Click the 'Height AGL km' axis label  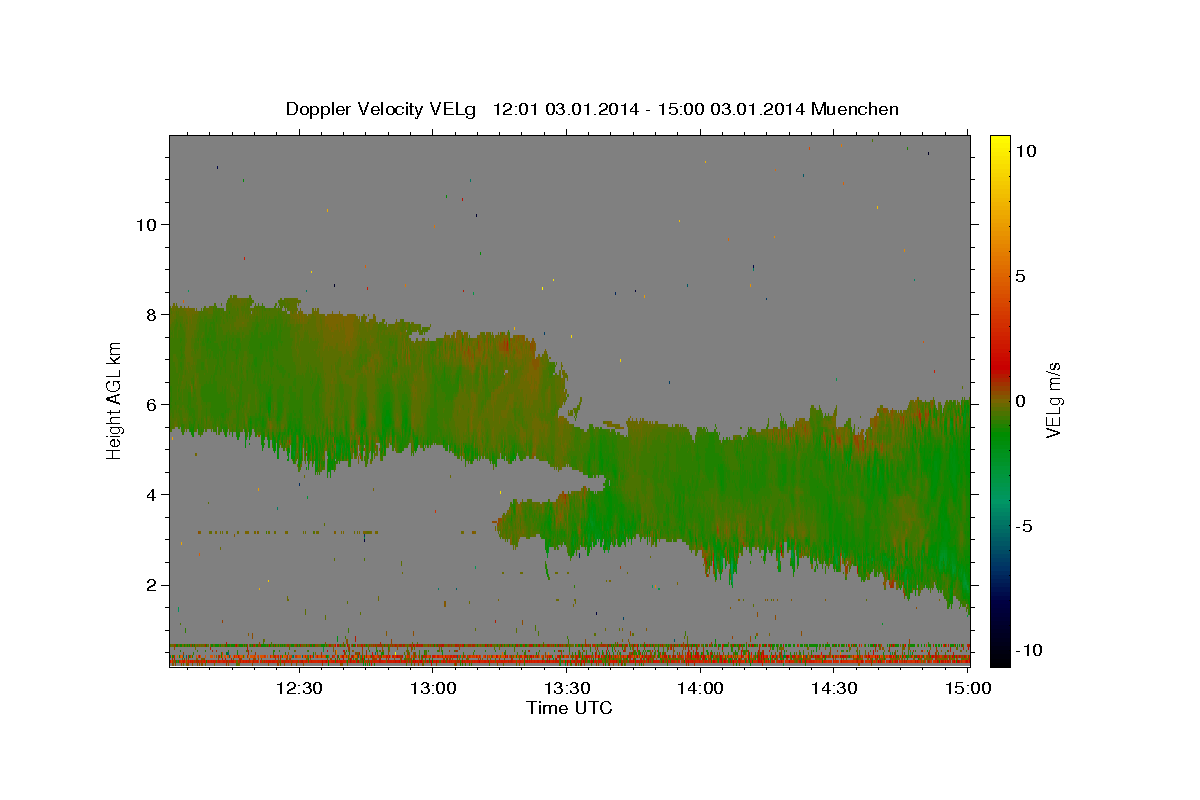(115, 401)
